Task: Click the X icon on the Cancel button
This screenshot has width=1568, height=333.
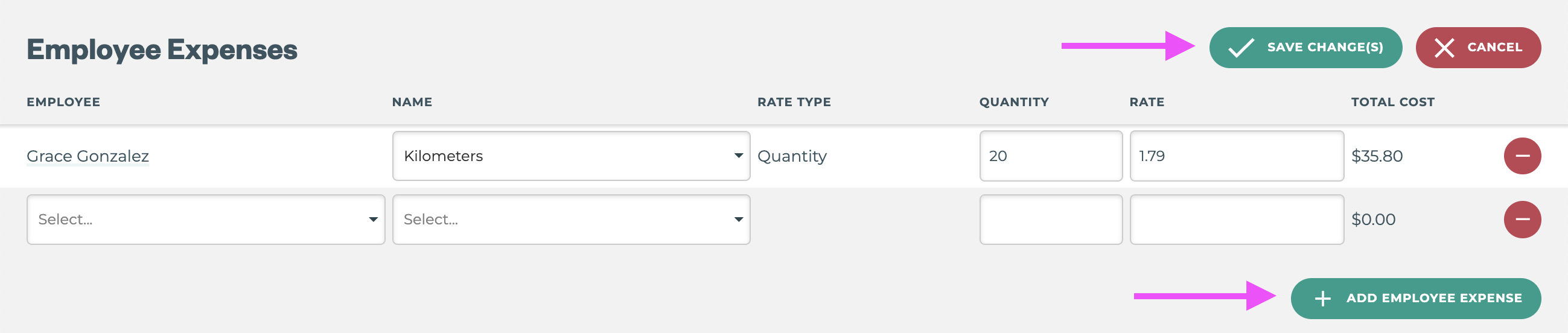Action: 1444,48
